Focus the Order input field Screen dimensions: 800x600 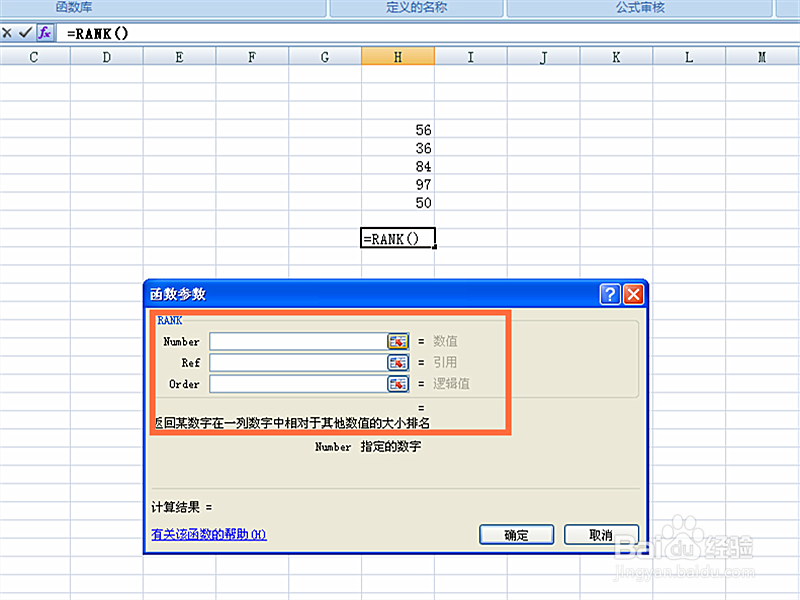click(298, 384)
